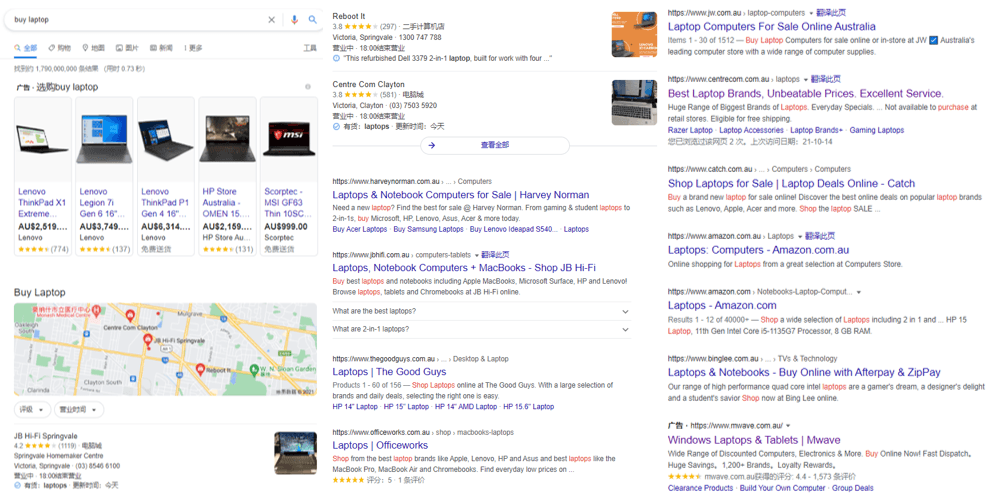The width and height of the screenshot is (988, 499).
Task: Open the Reboot It orange store photo
Action: coord(634,35)
